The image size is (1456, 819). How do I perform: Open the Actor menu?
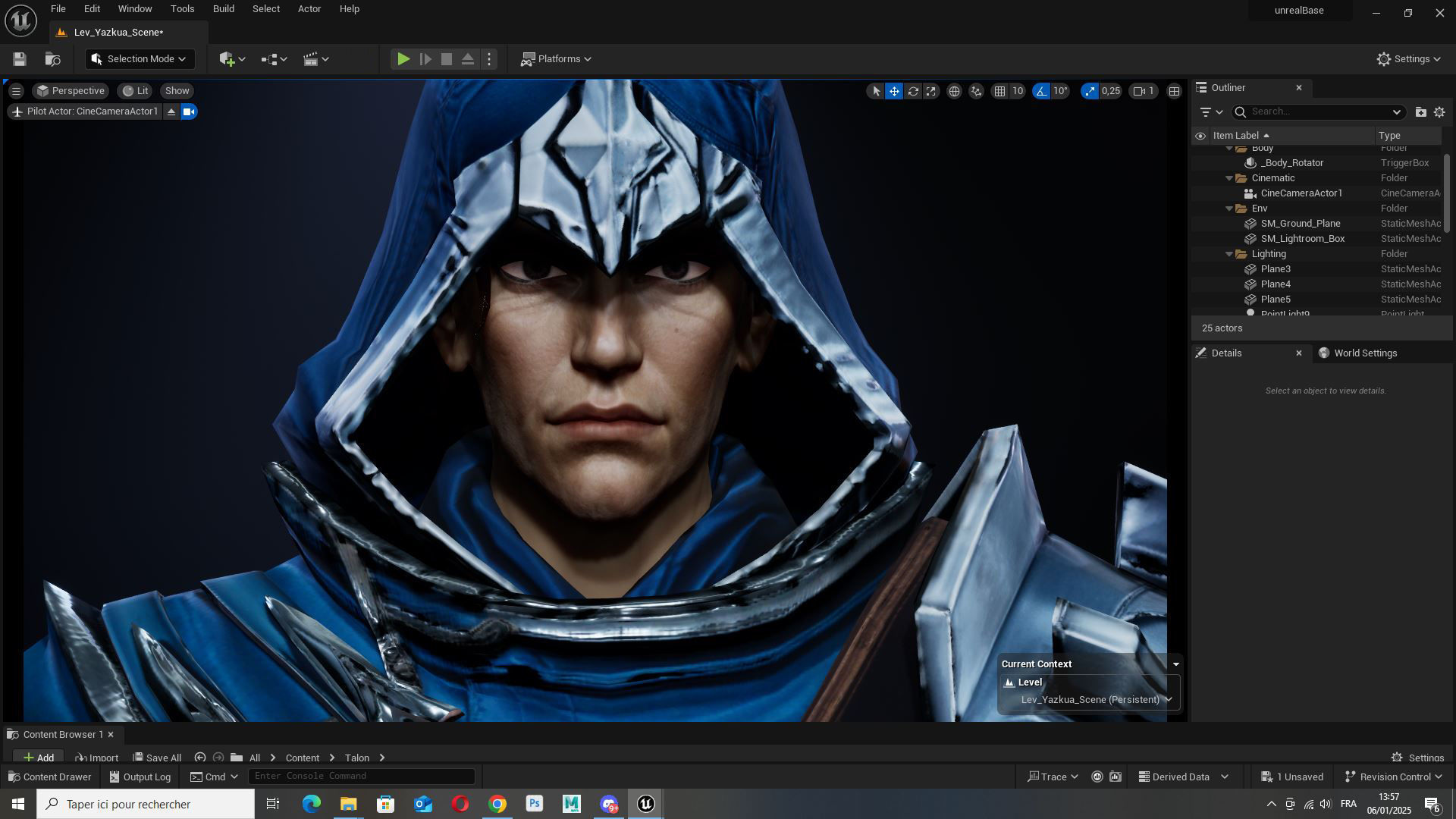click(x=309, y=9)
